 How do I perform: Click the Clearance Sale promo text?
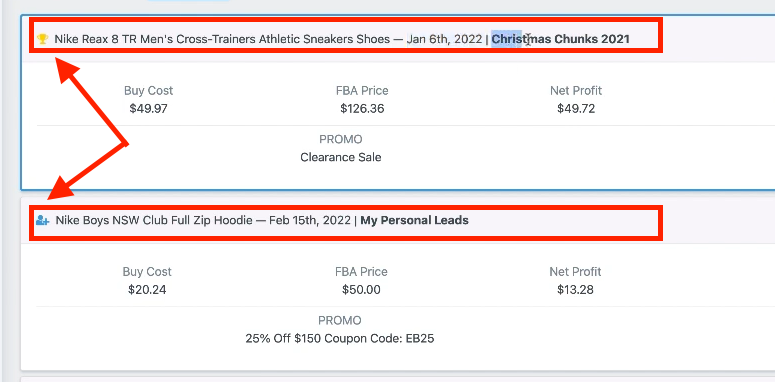click(341, 158)
